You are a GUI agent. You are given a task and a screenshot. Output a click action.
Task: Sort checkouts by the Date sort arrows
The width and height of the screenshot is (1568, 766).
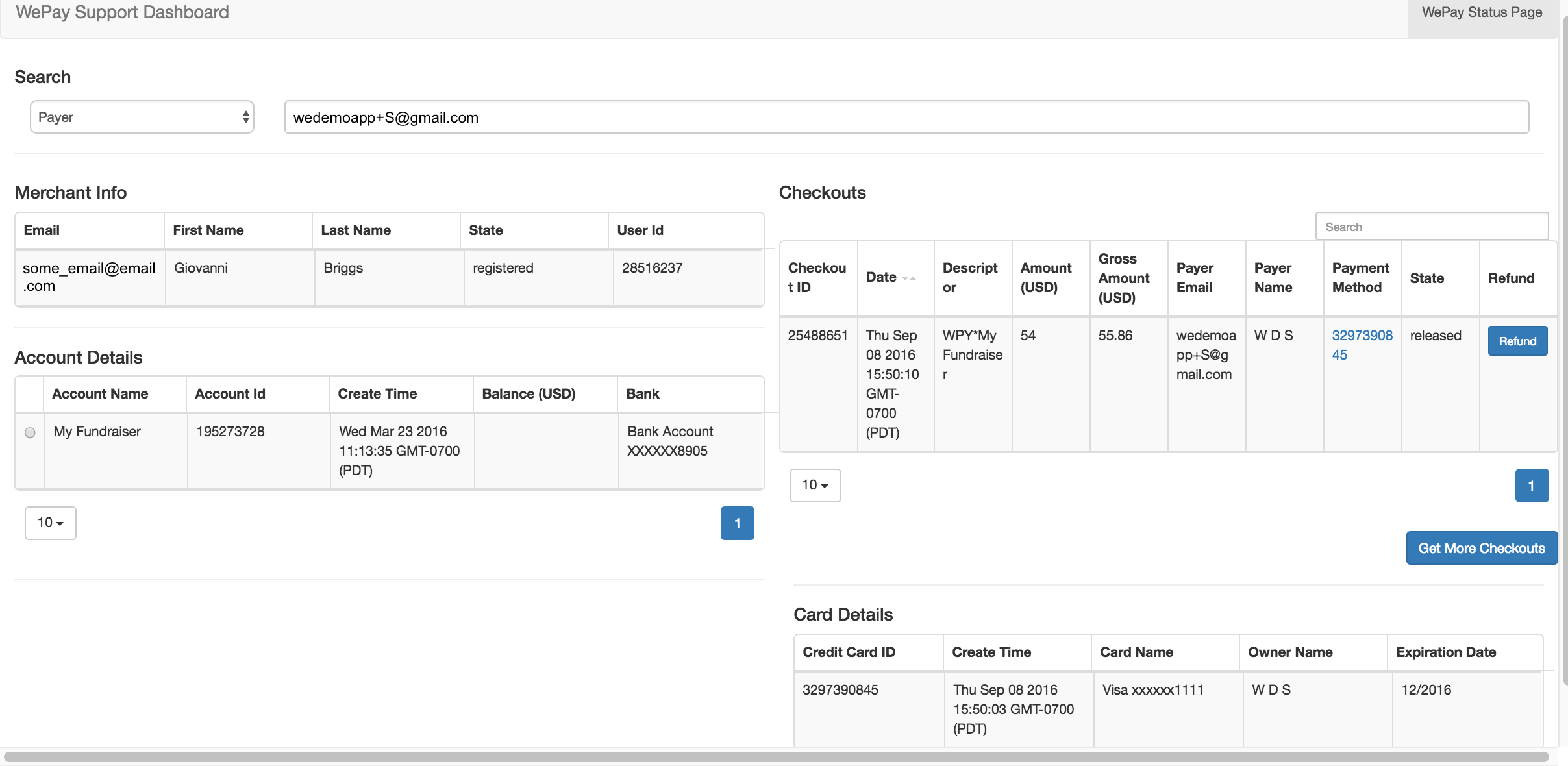pyautogui.click(x=909, y=278)
